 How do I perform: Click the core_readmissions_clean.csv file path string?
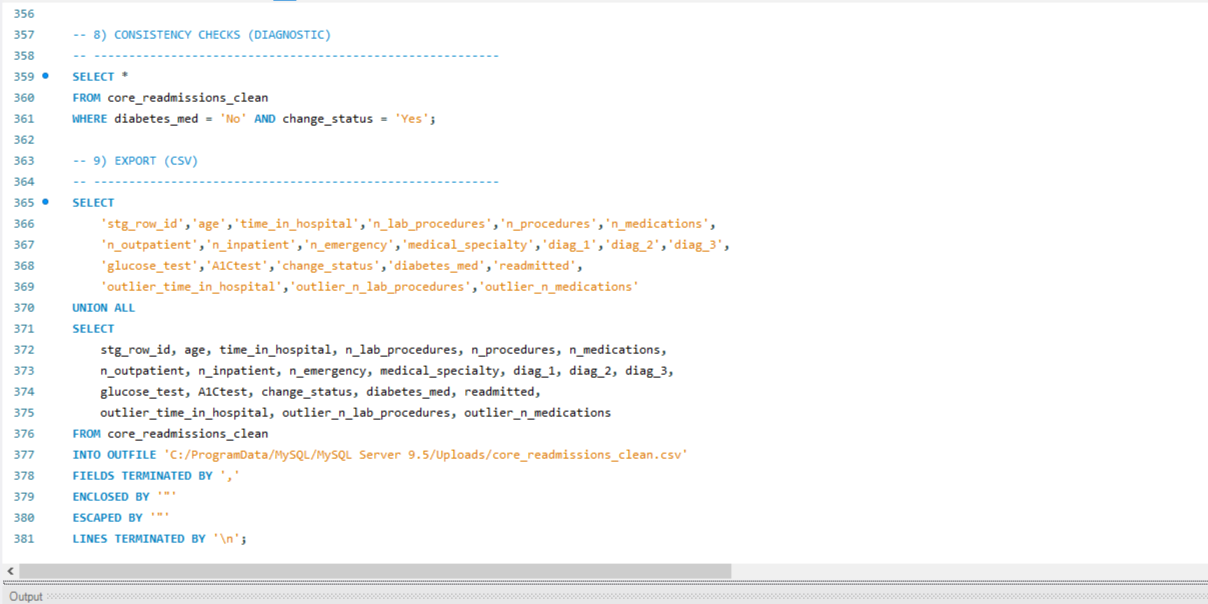coord(426,454)
